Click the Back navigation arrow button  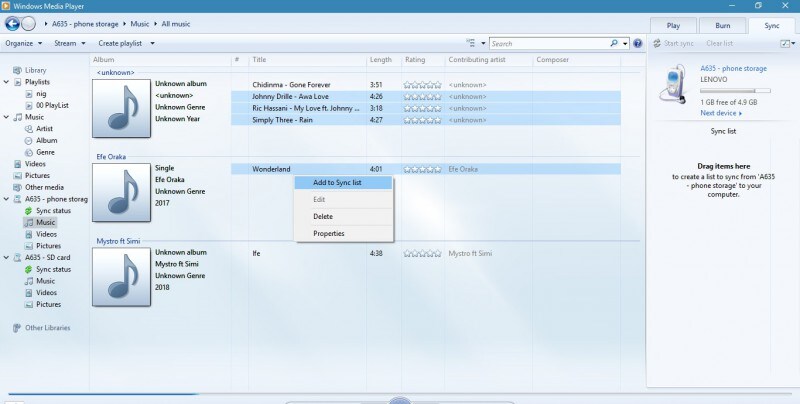pos(12,23)
